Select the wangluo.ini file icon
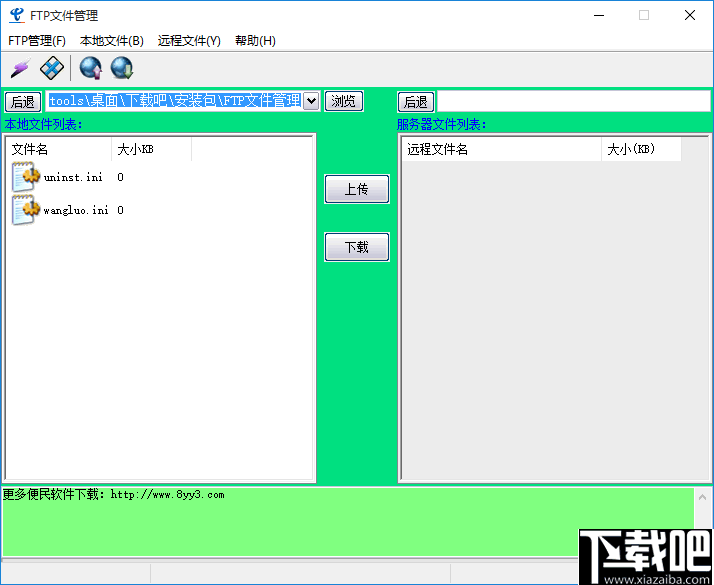 pyautogui.click(x=26, y=210)
